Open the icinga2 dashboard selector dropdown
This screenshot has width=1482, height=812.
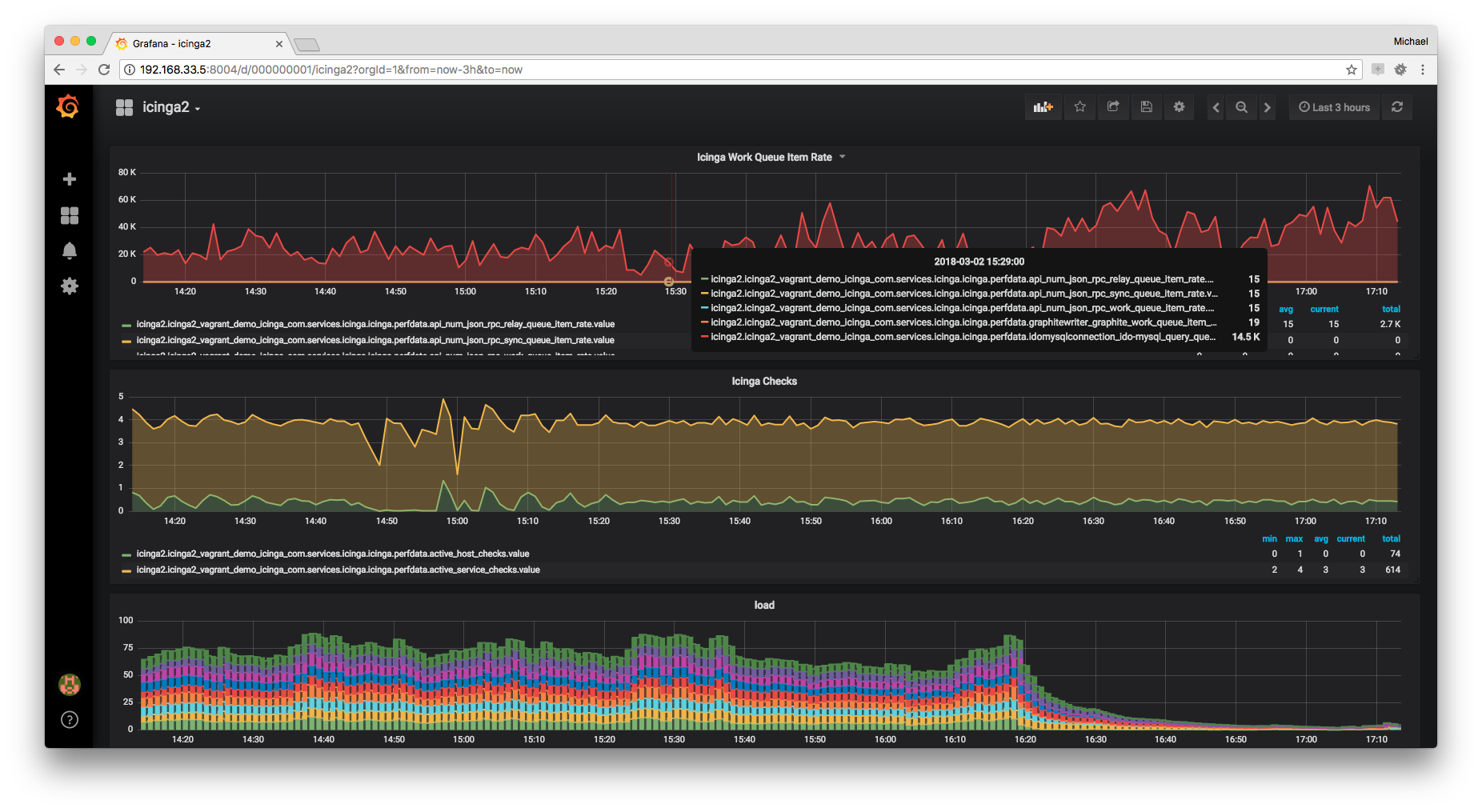click(x=159, y=107)
